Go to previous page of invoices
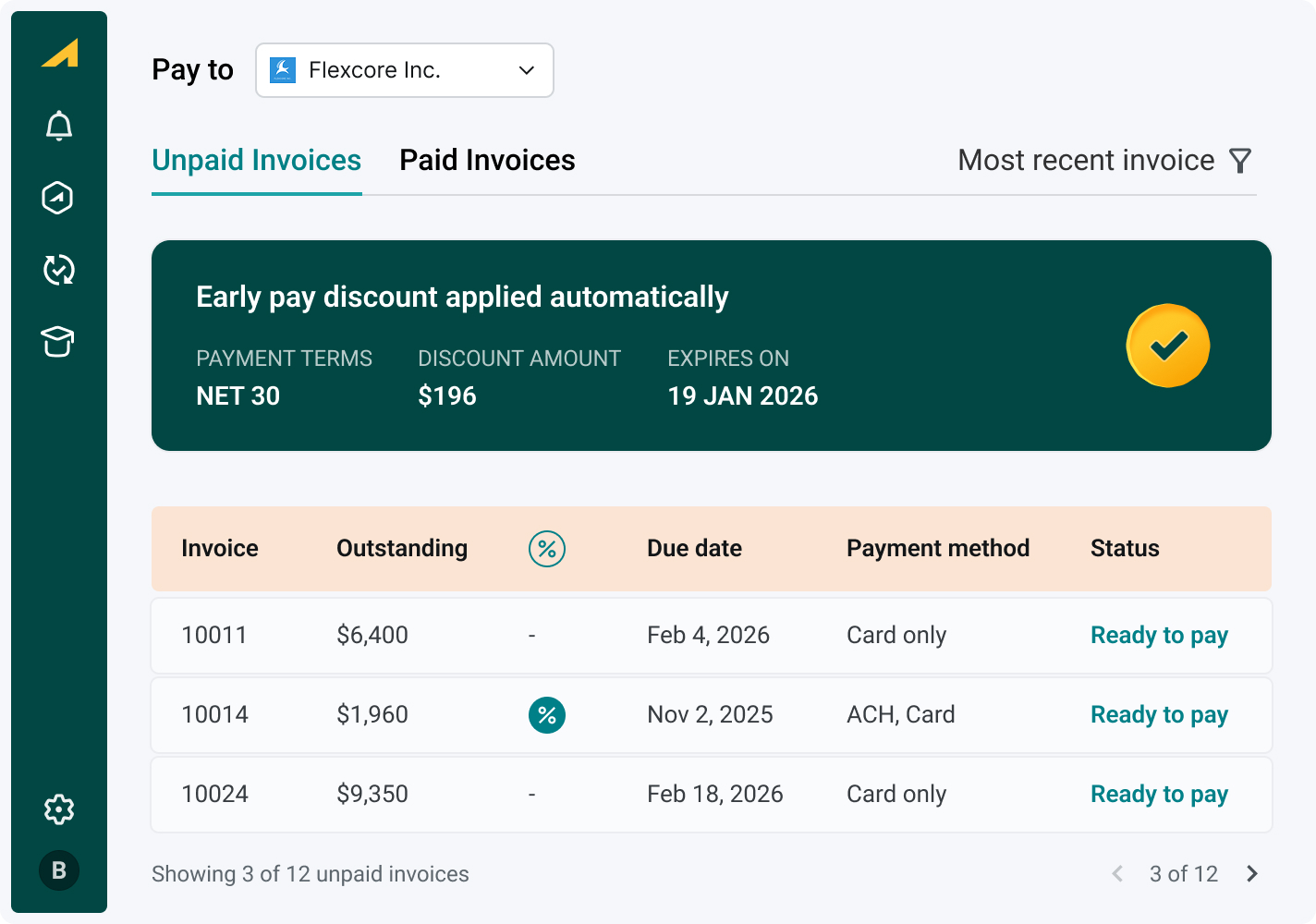The width and height of the screenshot is (1316, 924). [x=1117, y=874]
